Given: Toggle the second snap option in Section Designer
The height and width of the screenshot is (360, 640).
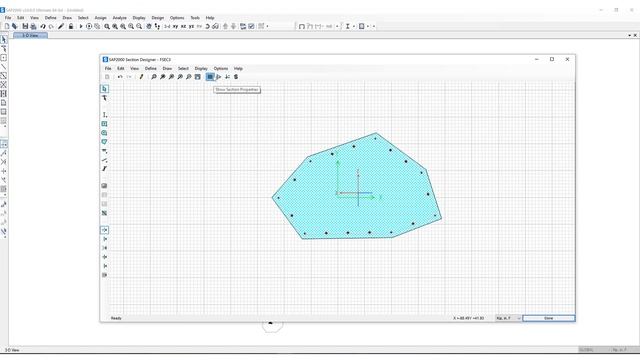Looking at the screenshot, I should click(104, 239).
